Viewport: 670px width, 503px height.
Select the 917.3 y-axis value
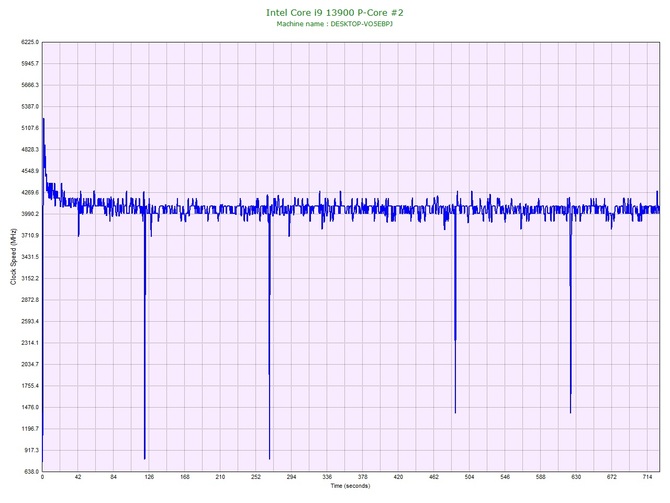tap(31, 450)
